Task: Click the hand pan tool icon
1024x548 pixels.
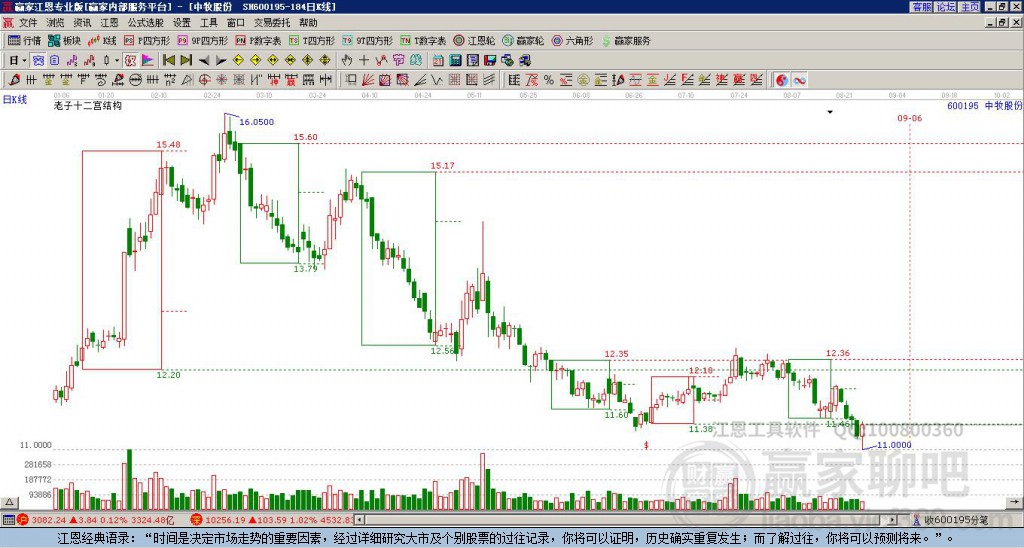Action: click(x=347, y=61)
